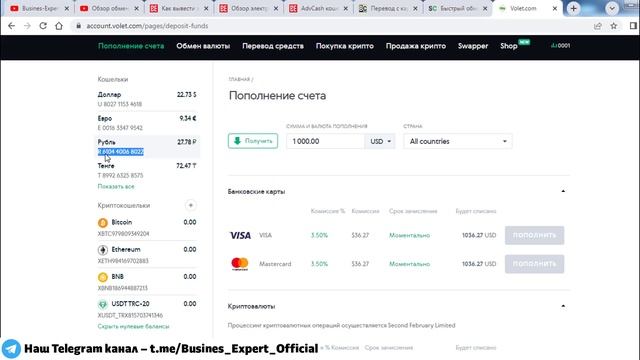
Task: Click the padlock site info icon
Action: pyautogui.click(x=78, y=26)
